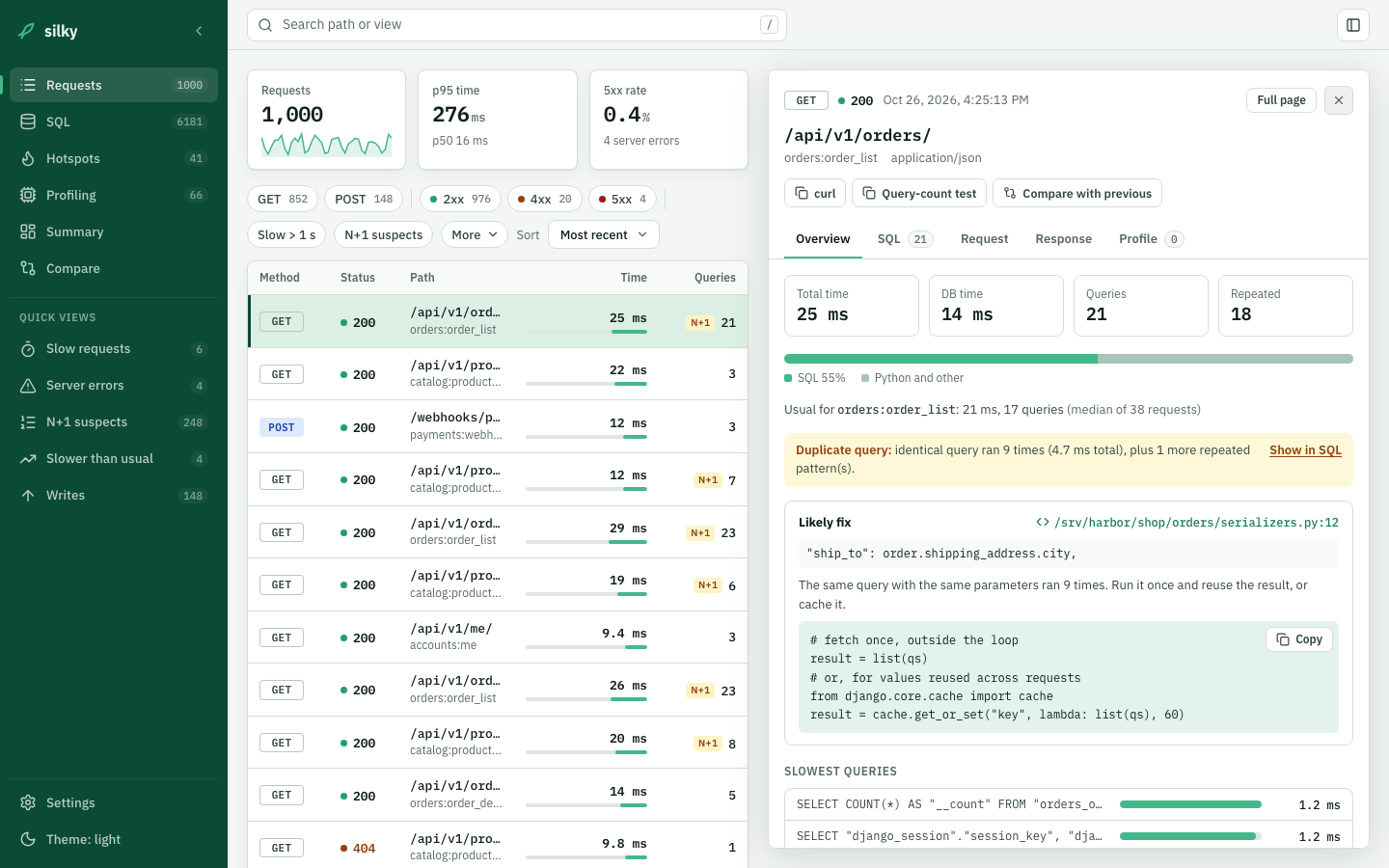Toggle the 5xx status filter
1389x868 pixels.
click(622, 199)
